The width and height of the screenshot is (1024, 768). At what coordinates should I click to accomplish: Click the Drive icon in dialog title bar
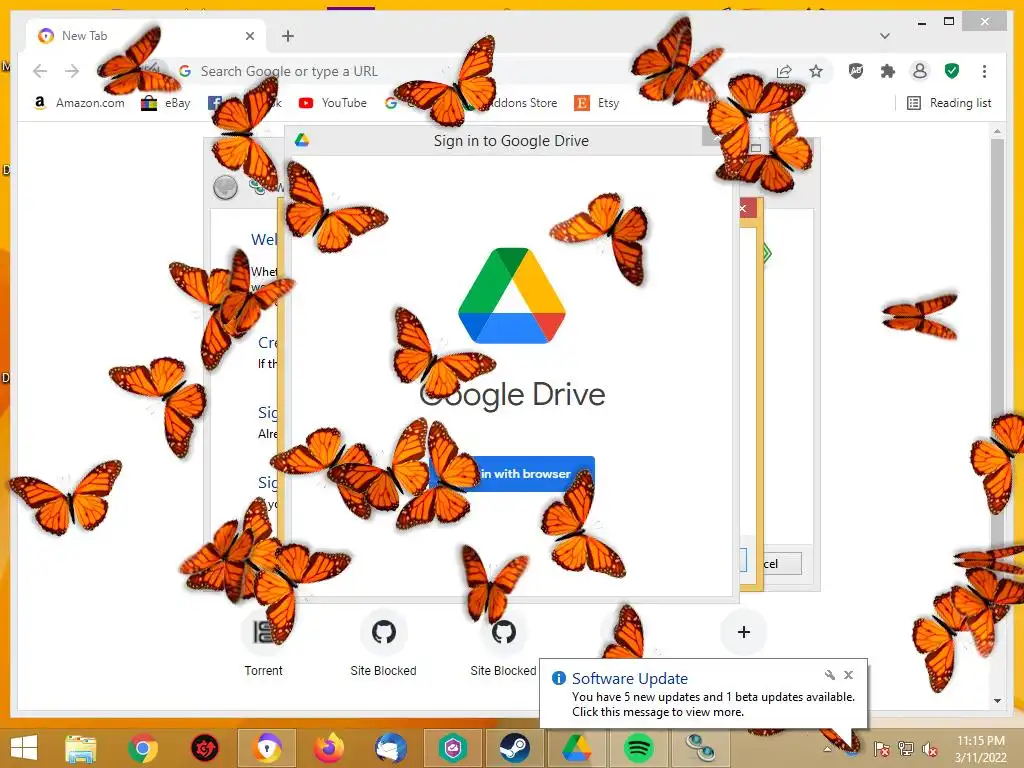(x=301, y=140)
